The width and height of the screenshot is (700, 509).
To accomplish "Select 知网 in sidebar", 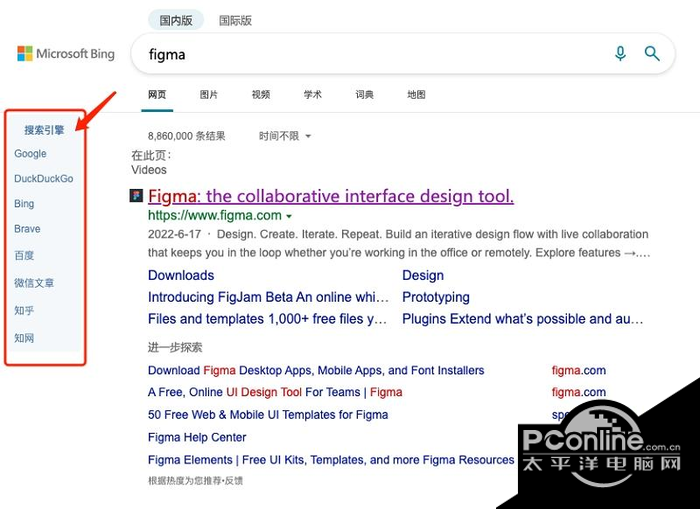I will (x=24, y=338).
